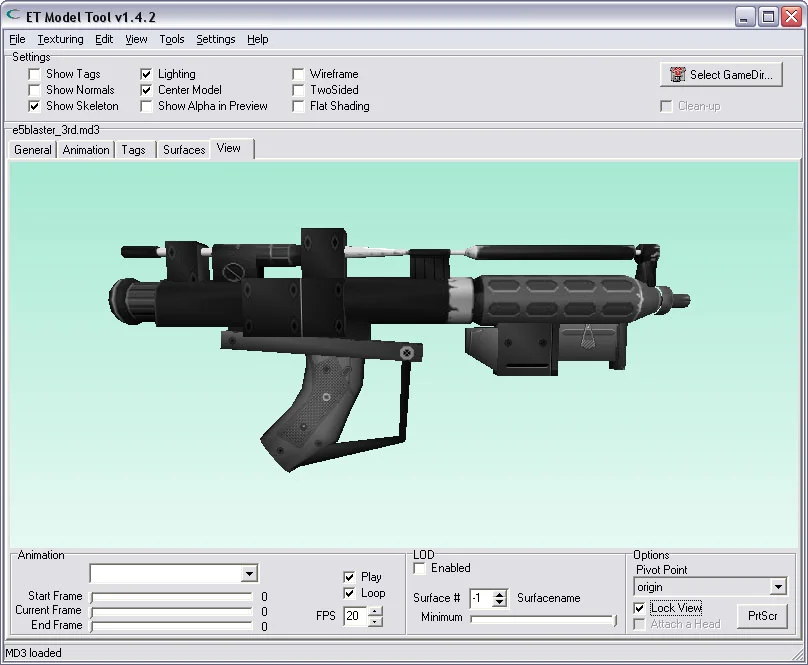Click the Start Frame slider
Viewport: 808px width, 665px height.
tap(172, 597)
